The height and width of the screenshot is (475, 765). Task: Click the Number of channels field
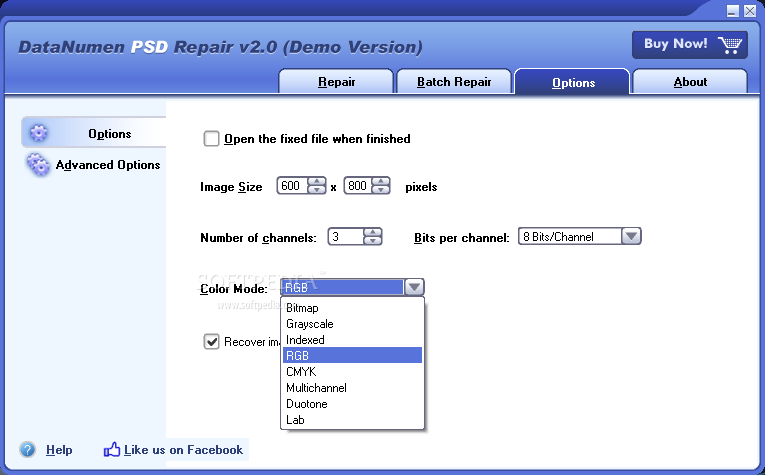(346, 237)
